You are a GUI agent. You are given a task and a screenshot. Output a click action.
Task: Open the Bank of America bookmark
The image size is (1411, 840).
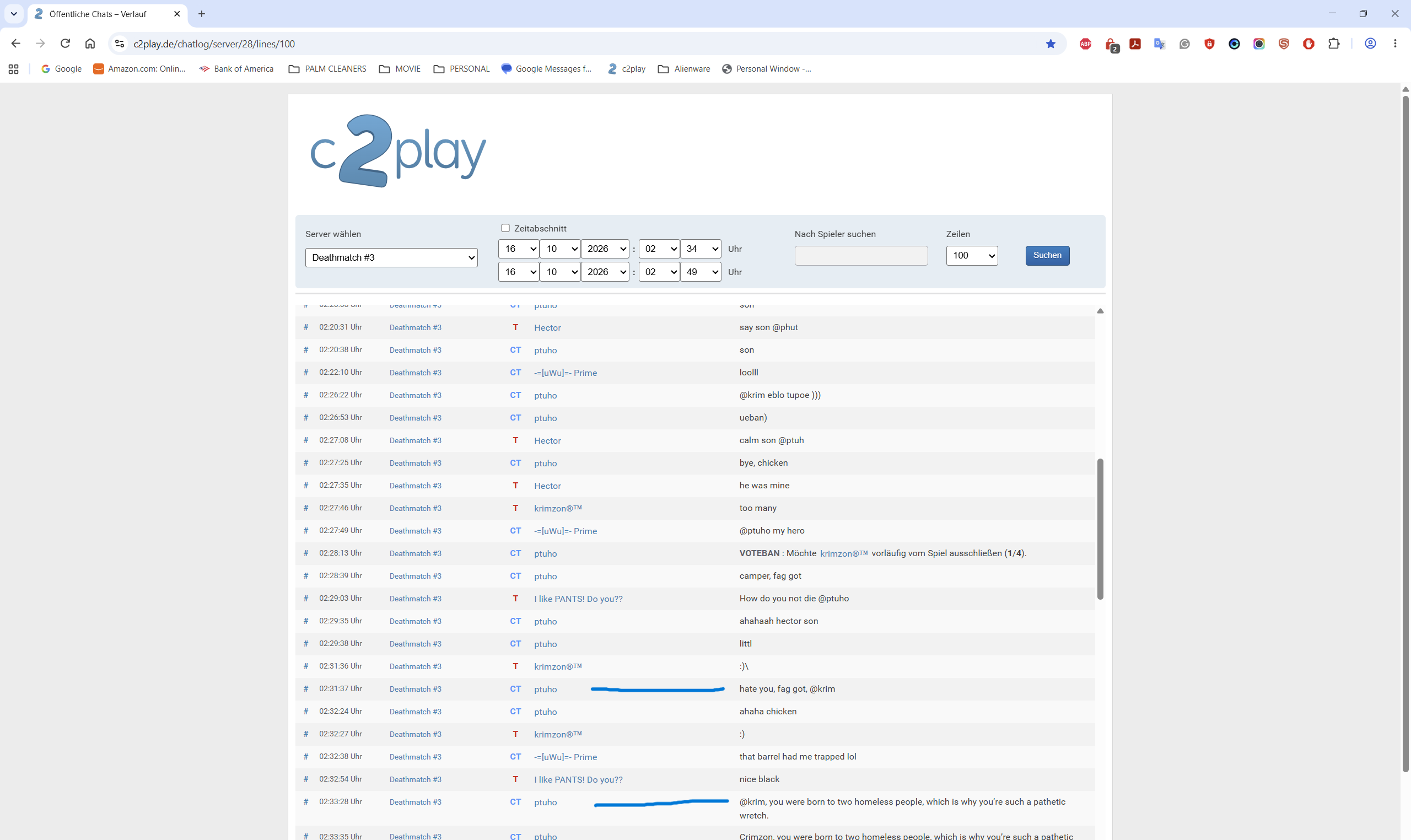[x=236, y=69]
